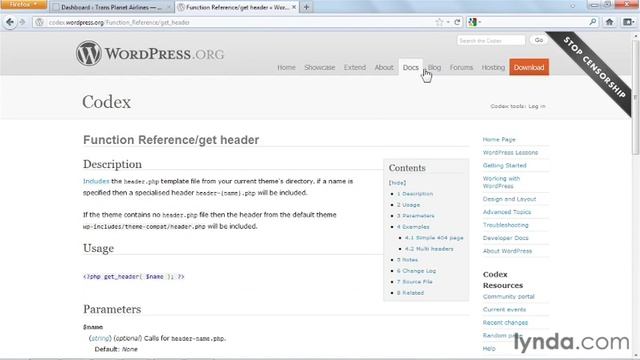Jump to 4 Examples in Contents

pos(413,227)
